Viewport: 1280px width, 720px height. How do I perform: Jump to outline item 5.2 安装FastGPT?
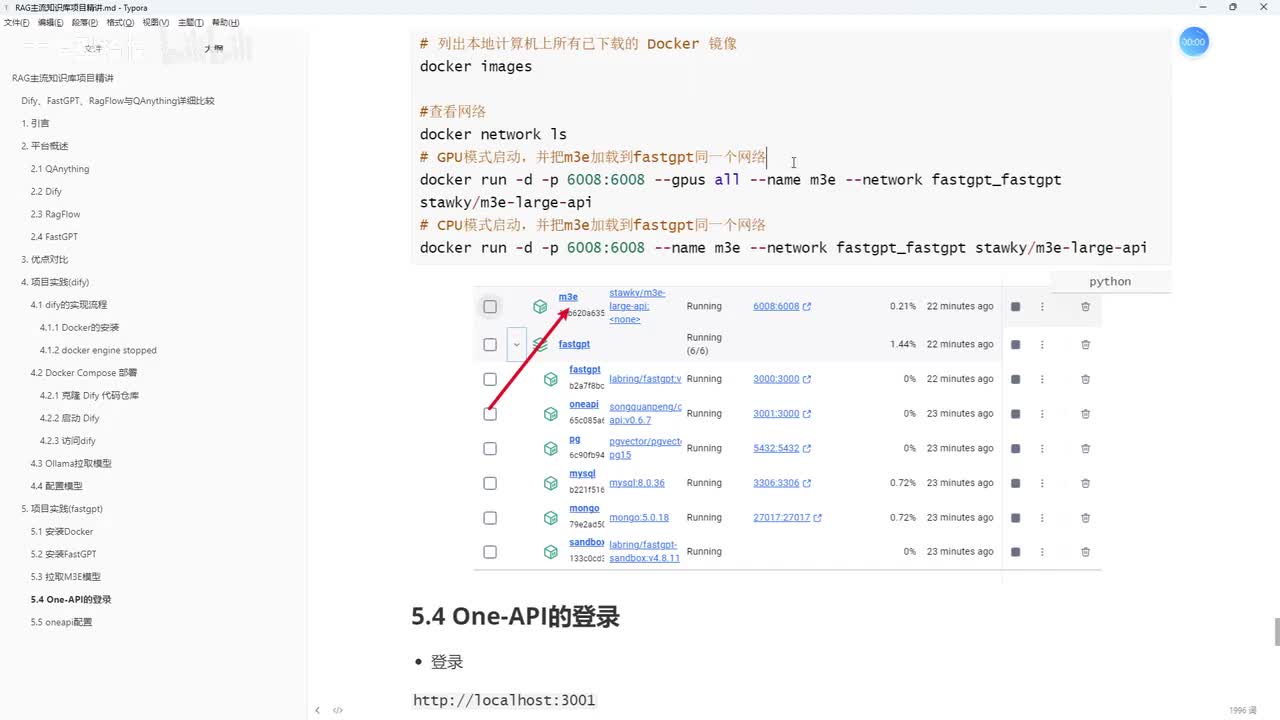point(63,554)
